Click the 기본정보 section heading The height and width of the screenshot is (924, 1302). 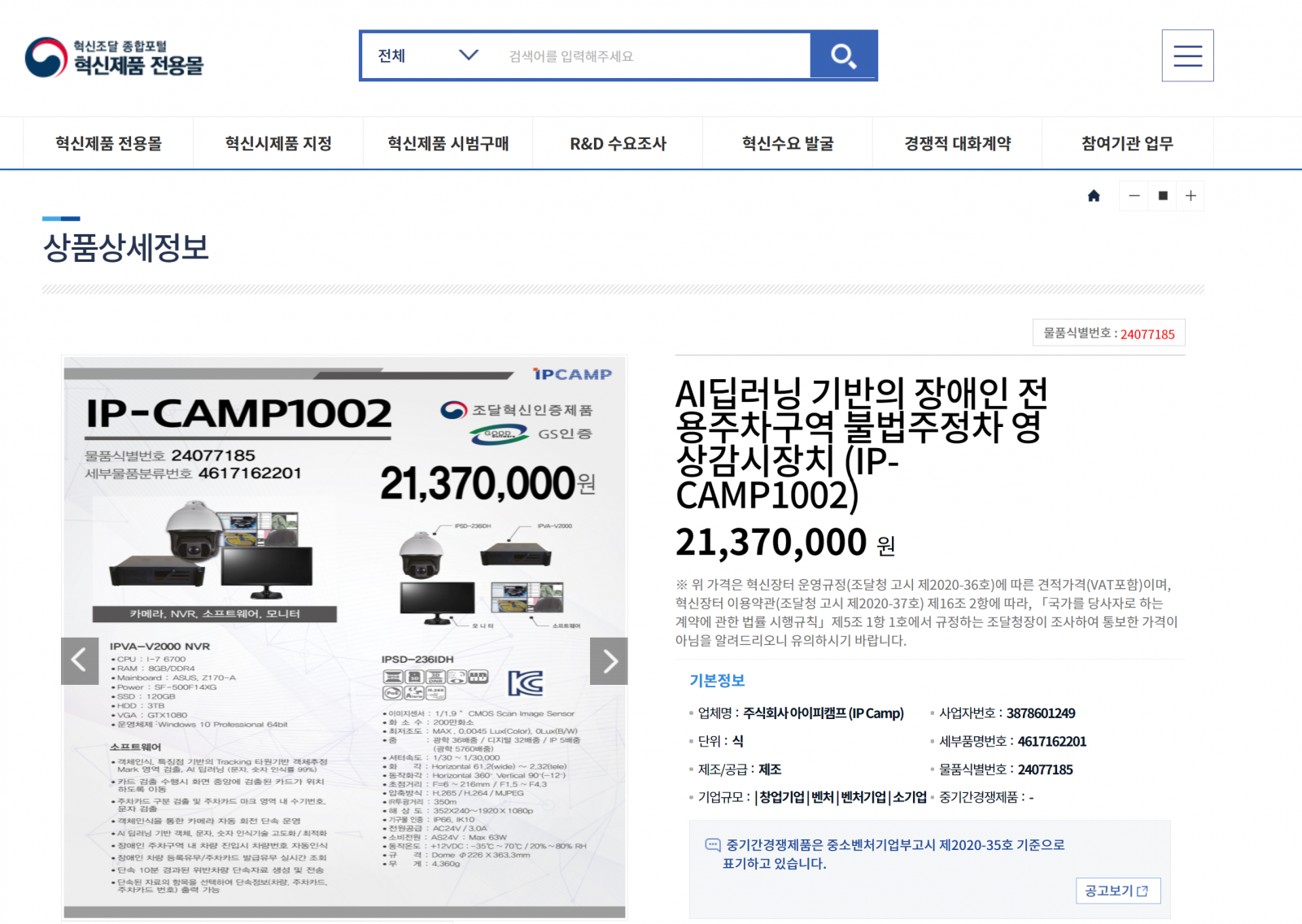tap(717, 681)
